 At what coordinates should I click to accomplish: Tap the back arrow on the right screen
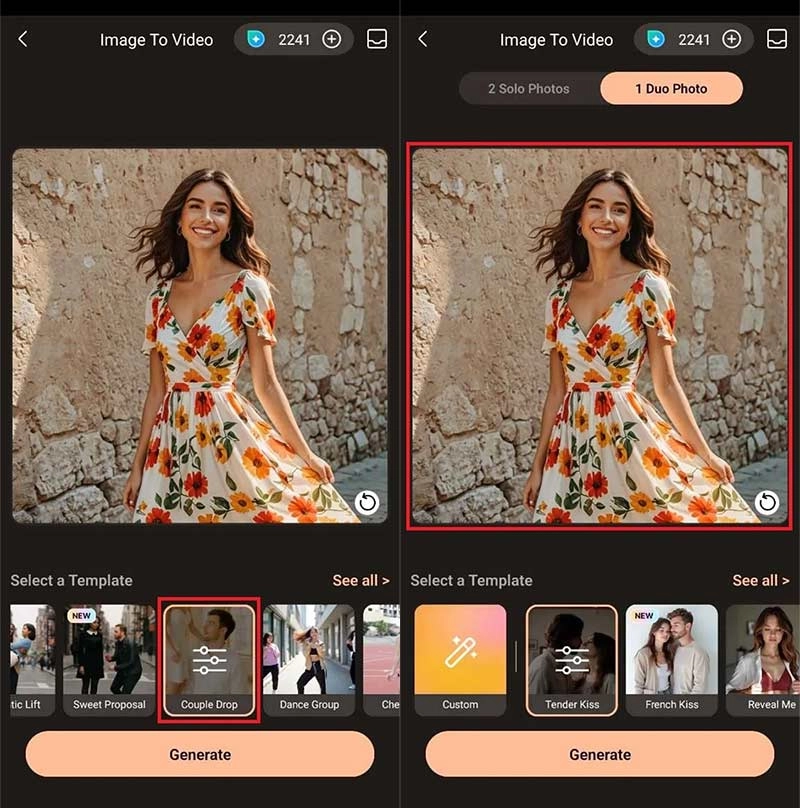(423, 39)
